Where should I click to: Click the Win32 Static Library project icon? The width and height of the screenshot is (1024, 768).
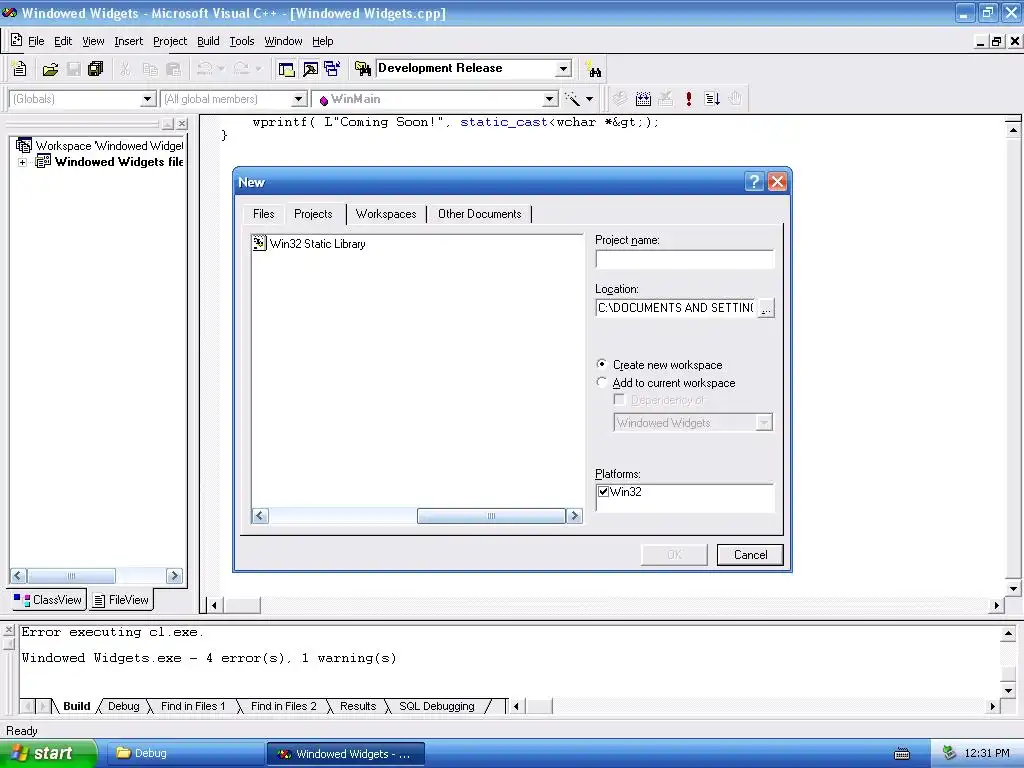pos(259,244)
